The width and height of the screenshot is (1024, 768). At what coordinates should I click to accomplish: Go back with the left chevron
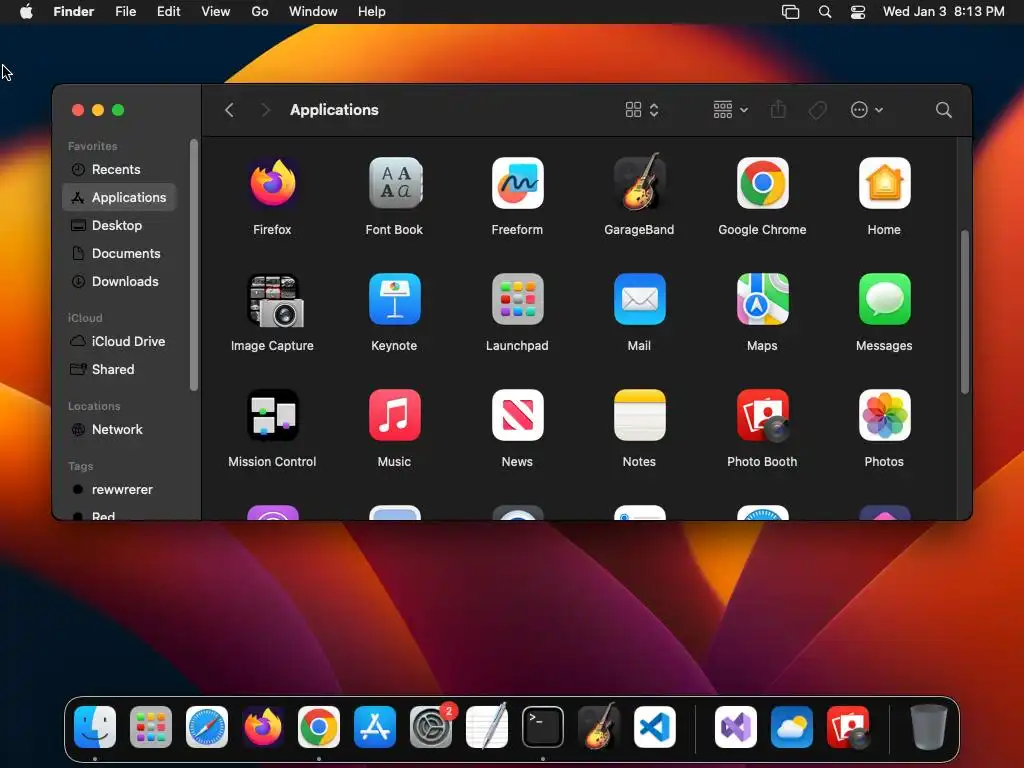[229, 110]
